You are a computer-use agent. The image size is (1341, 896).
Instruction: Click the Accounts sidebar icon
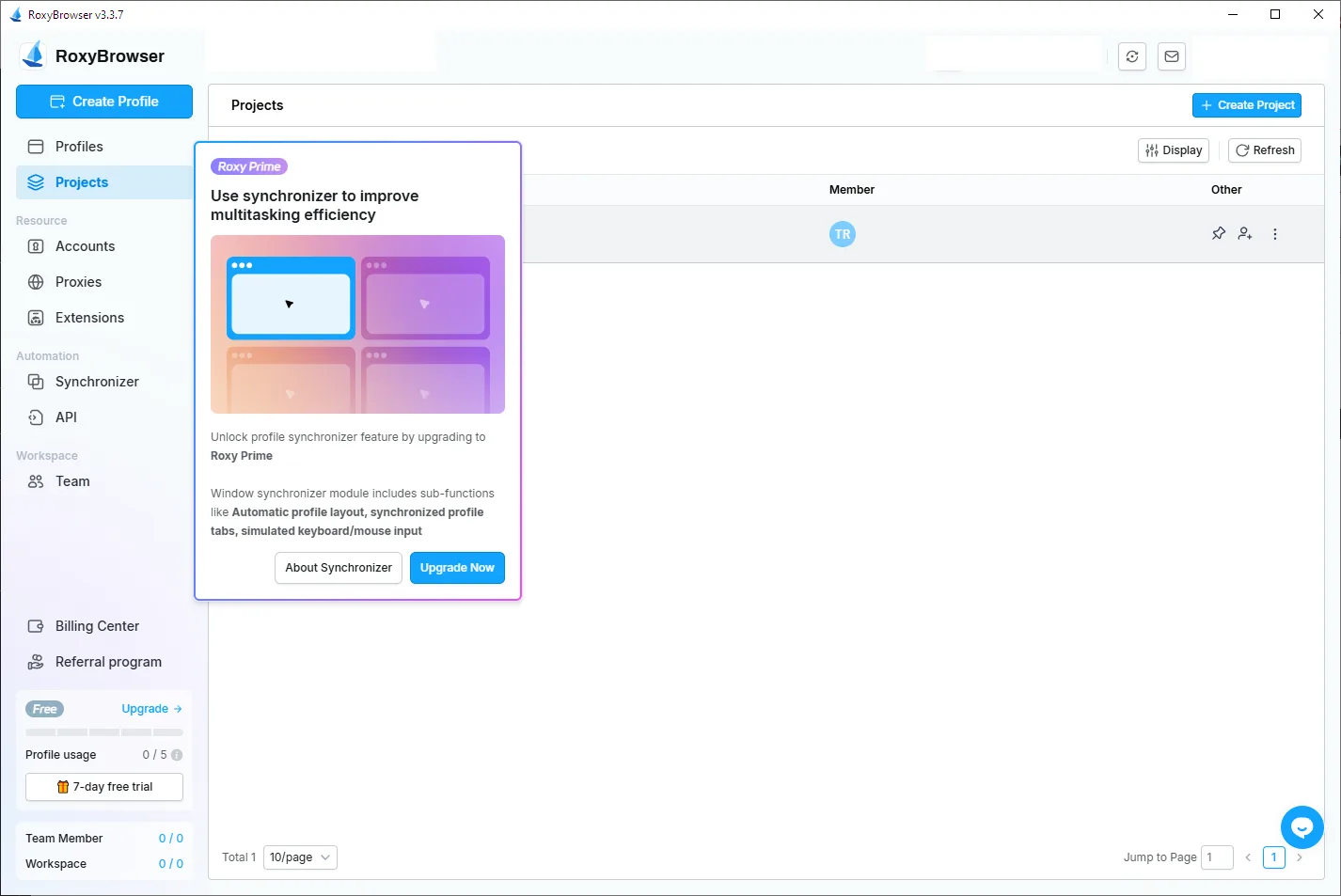(36, 246)
